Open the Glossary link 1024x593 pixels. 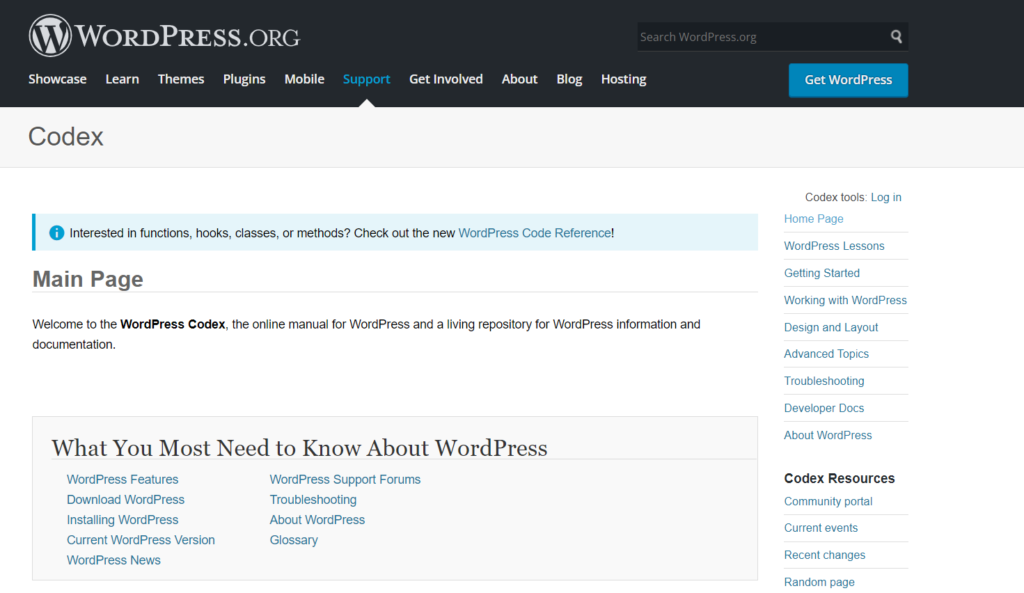coord(294,540)
